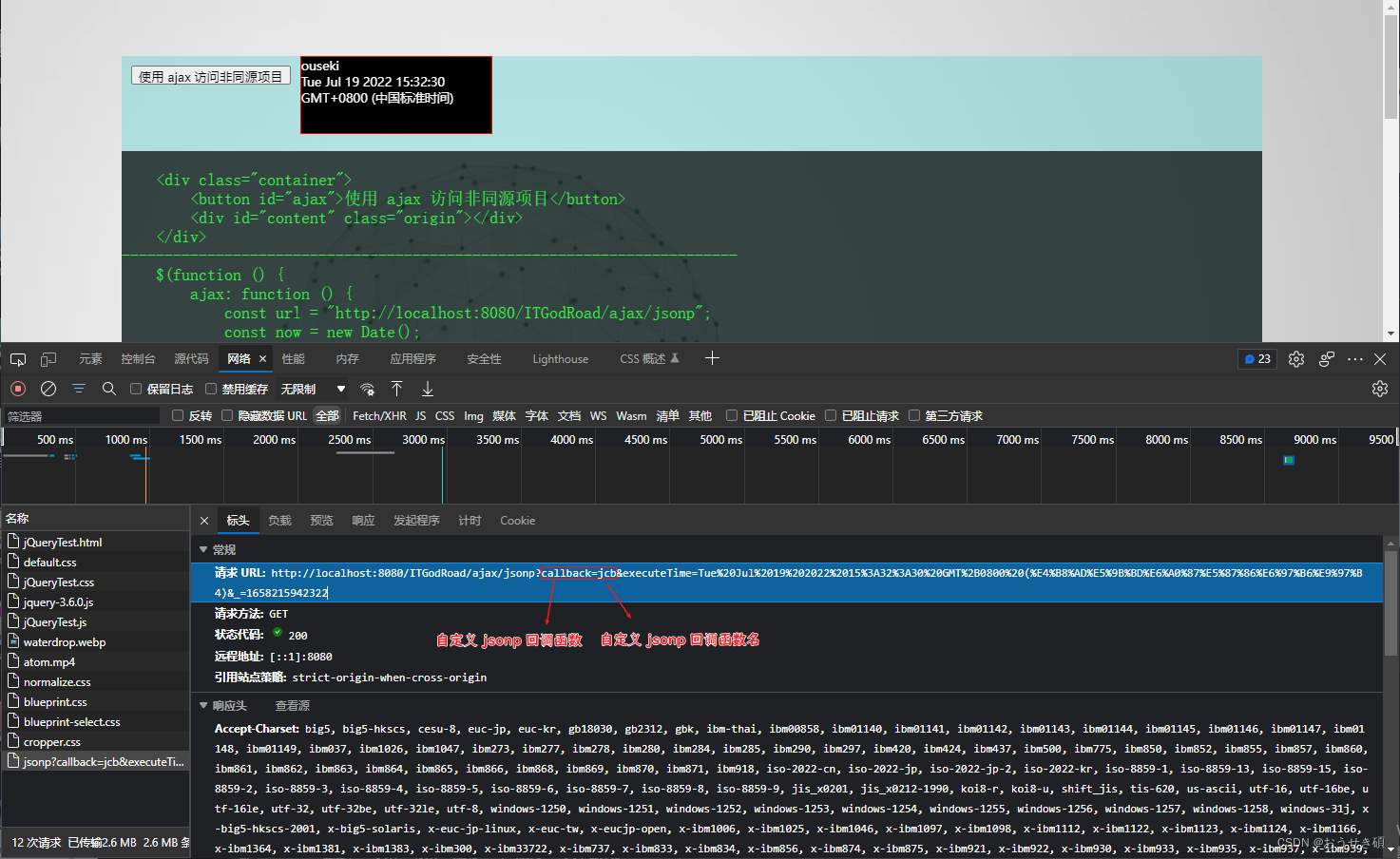Clear the network log with clear icon

coord(48,389)
